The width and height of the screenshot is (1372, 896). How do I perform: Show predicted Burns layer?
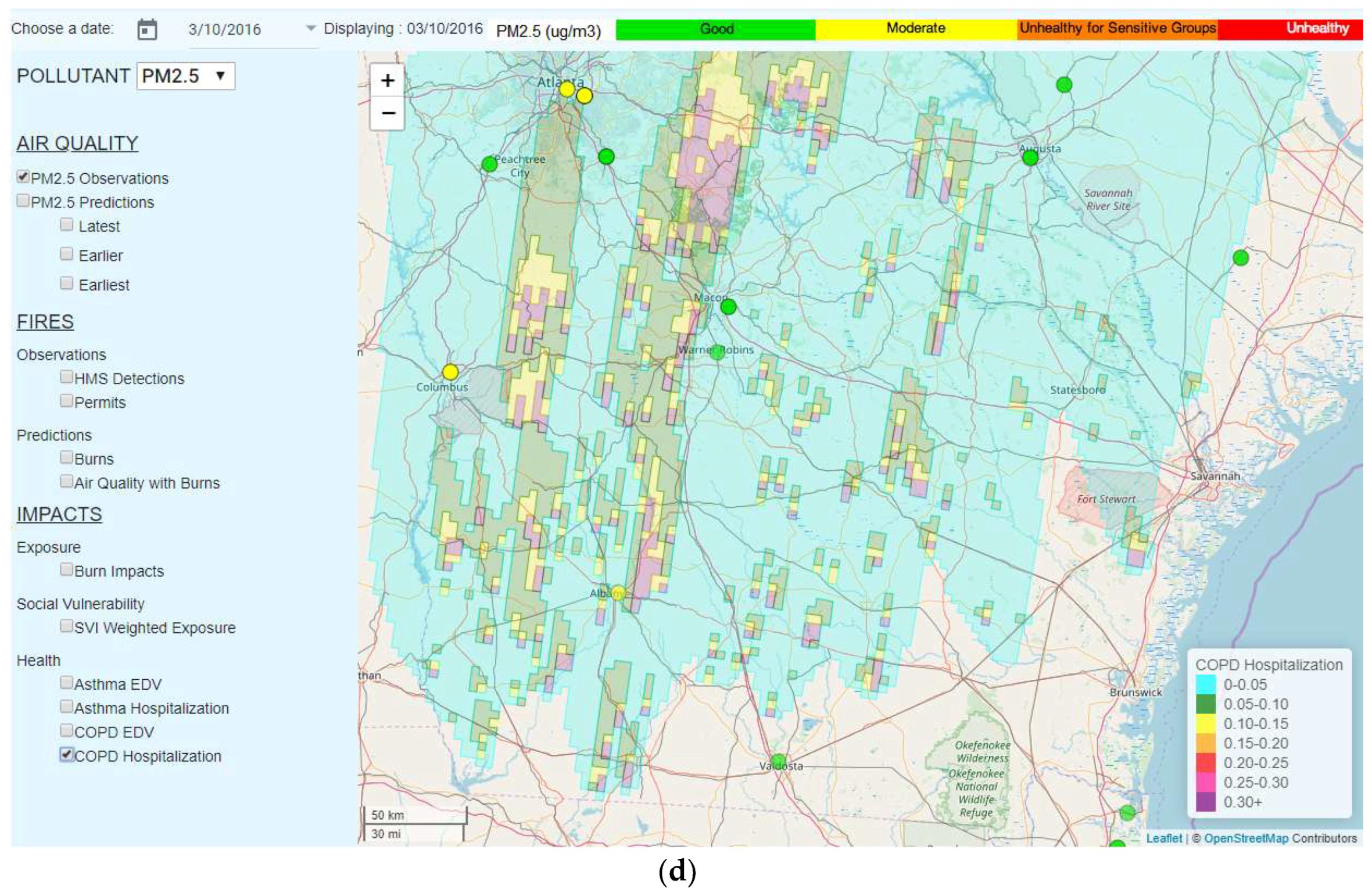[x=67, y=457]
